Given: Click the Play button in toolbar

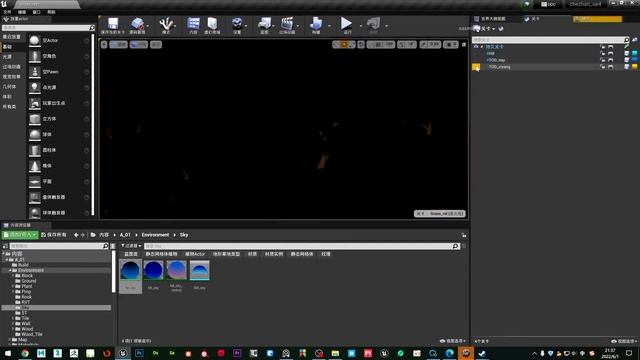Looking at the screenshot, I should pos(347,25).
